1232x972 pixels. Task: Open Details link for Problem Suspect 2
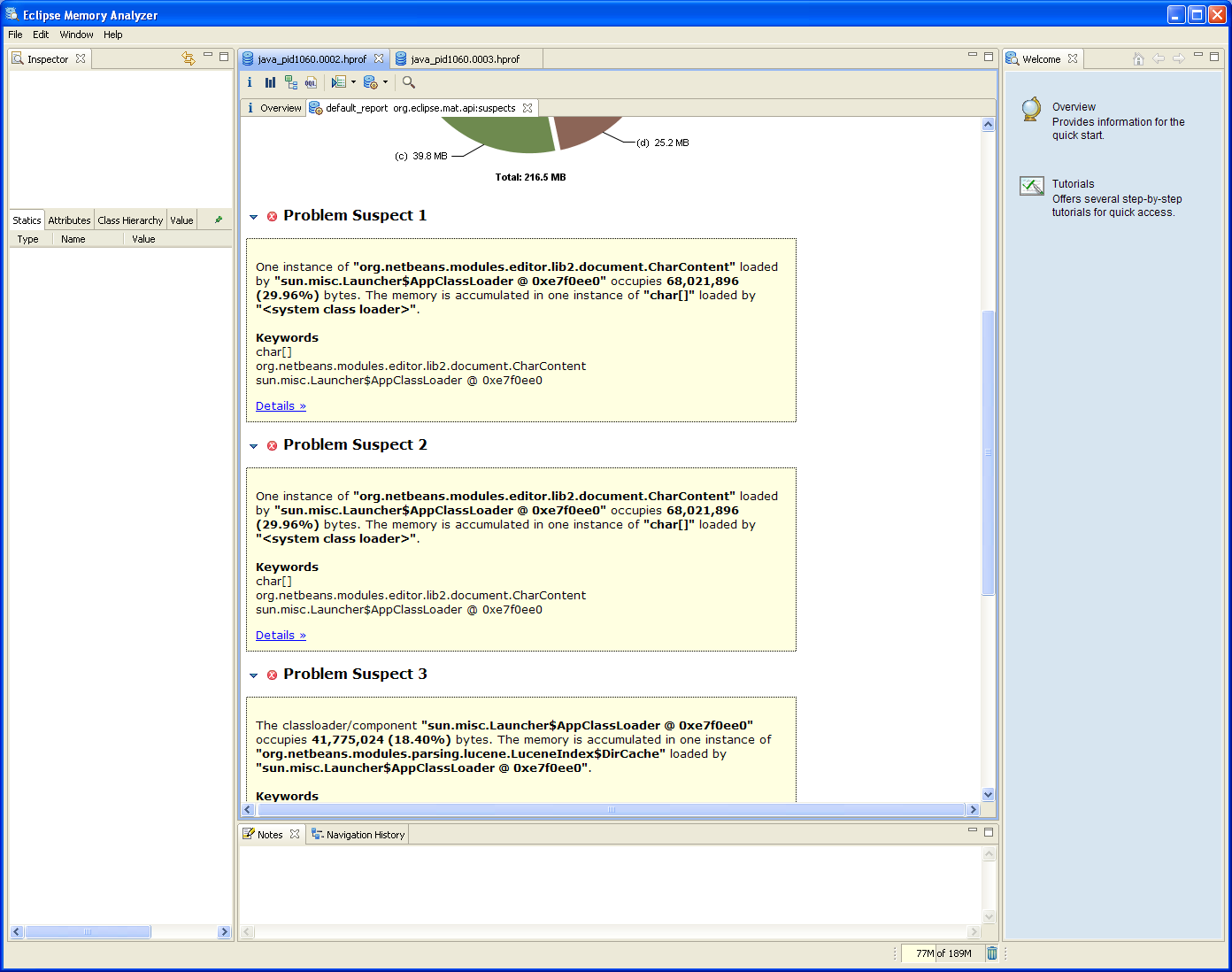(281, 636)
